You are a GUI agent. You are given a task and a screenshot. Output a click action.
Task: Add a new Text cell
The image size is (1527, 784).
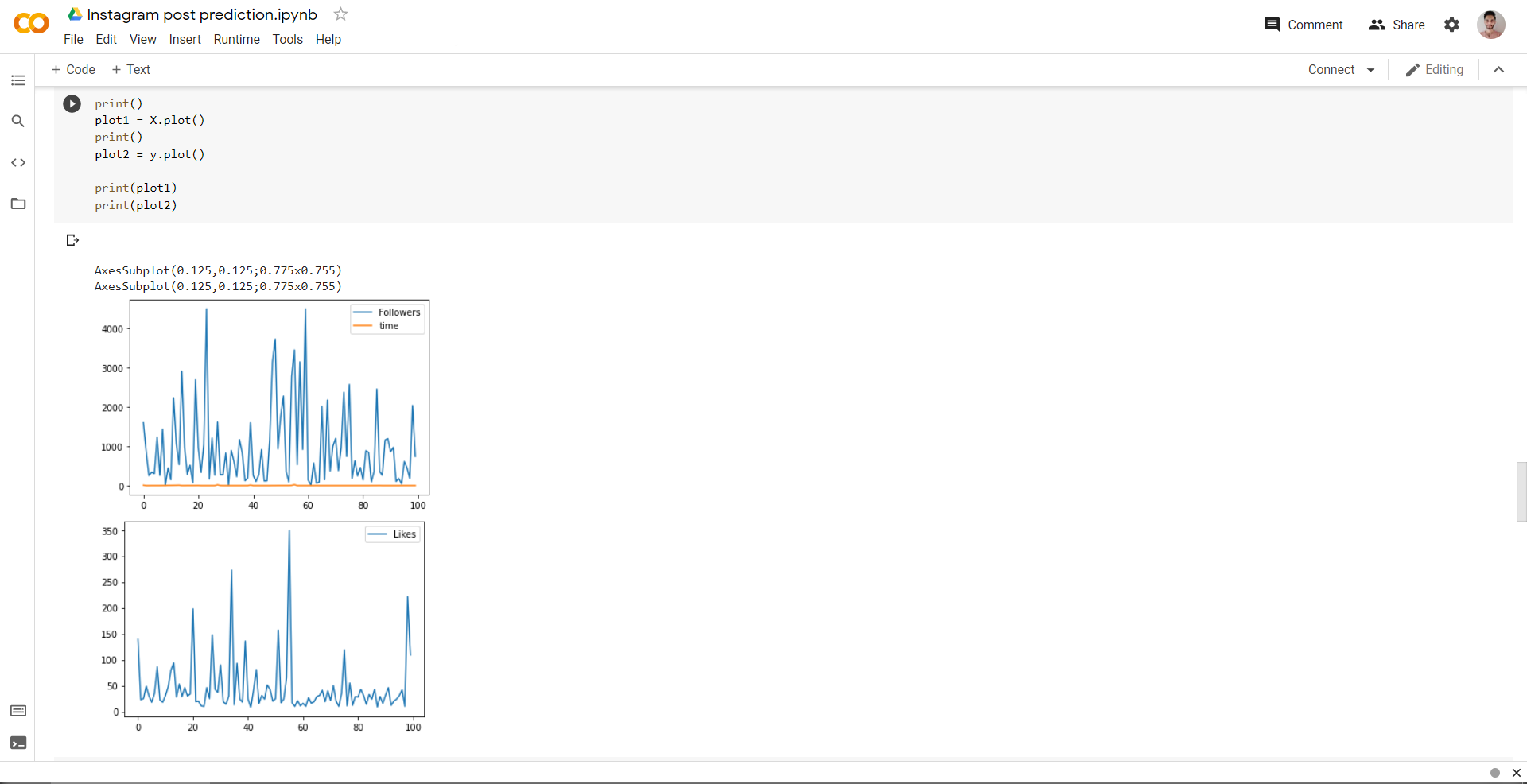click(131, 70)
